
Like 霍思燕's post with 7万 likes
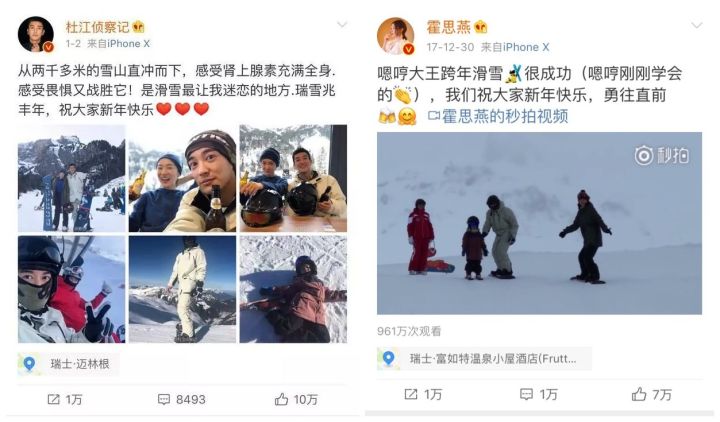point(639,394)
